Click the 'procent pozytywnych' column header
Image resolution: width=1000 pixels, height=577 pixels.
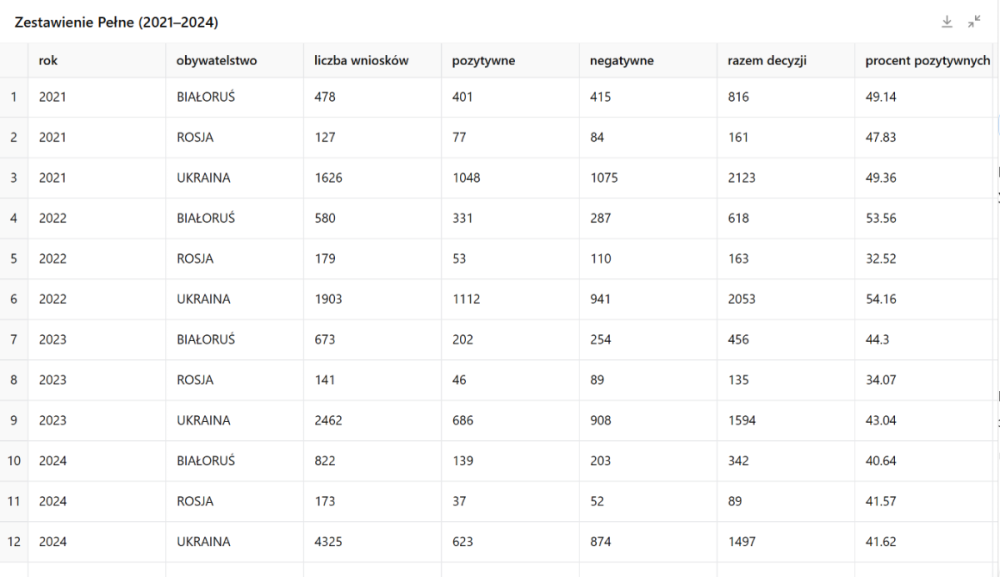(928, 60)
